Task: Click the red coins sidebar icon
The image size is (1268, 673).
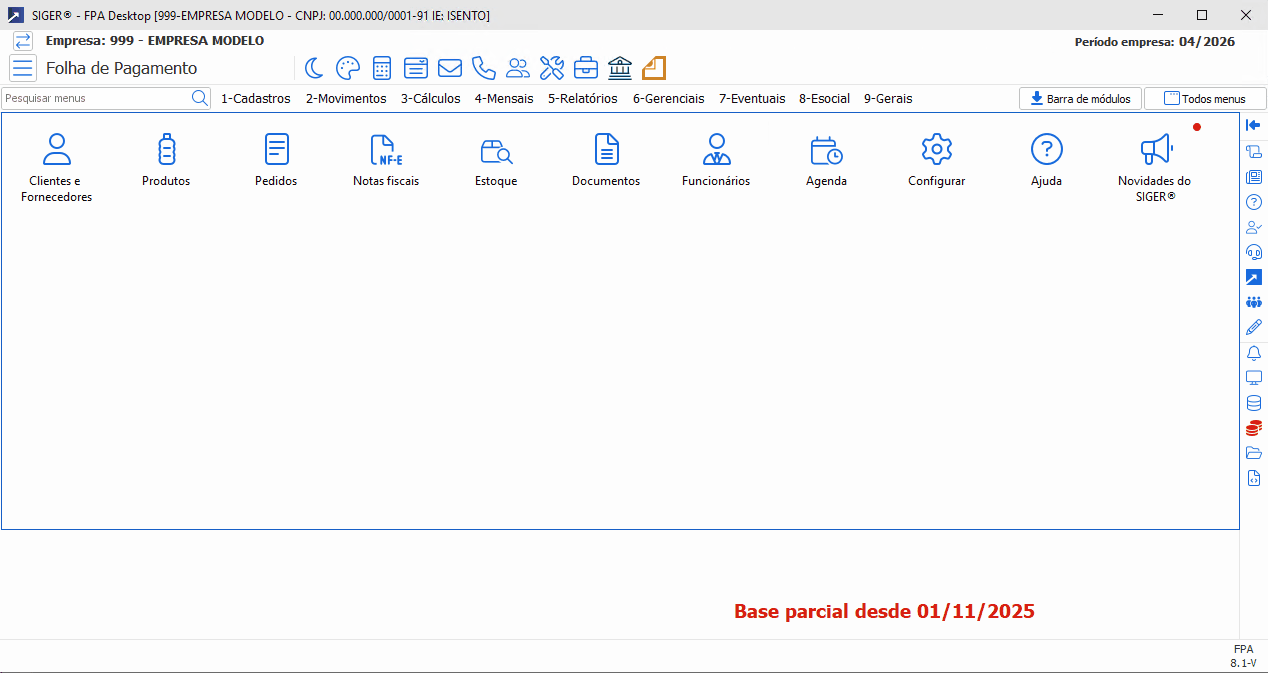Action: (1253, 428)
